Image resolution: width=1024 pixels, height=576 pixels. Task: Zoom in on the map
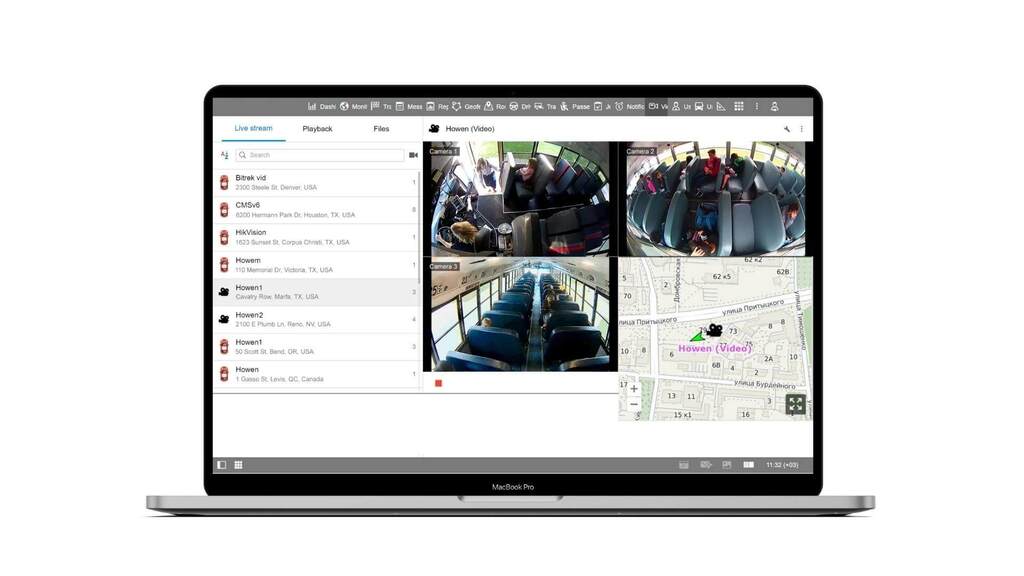pos(634,389)
